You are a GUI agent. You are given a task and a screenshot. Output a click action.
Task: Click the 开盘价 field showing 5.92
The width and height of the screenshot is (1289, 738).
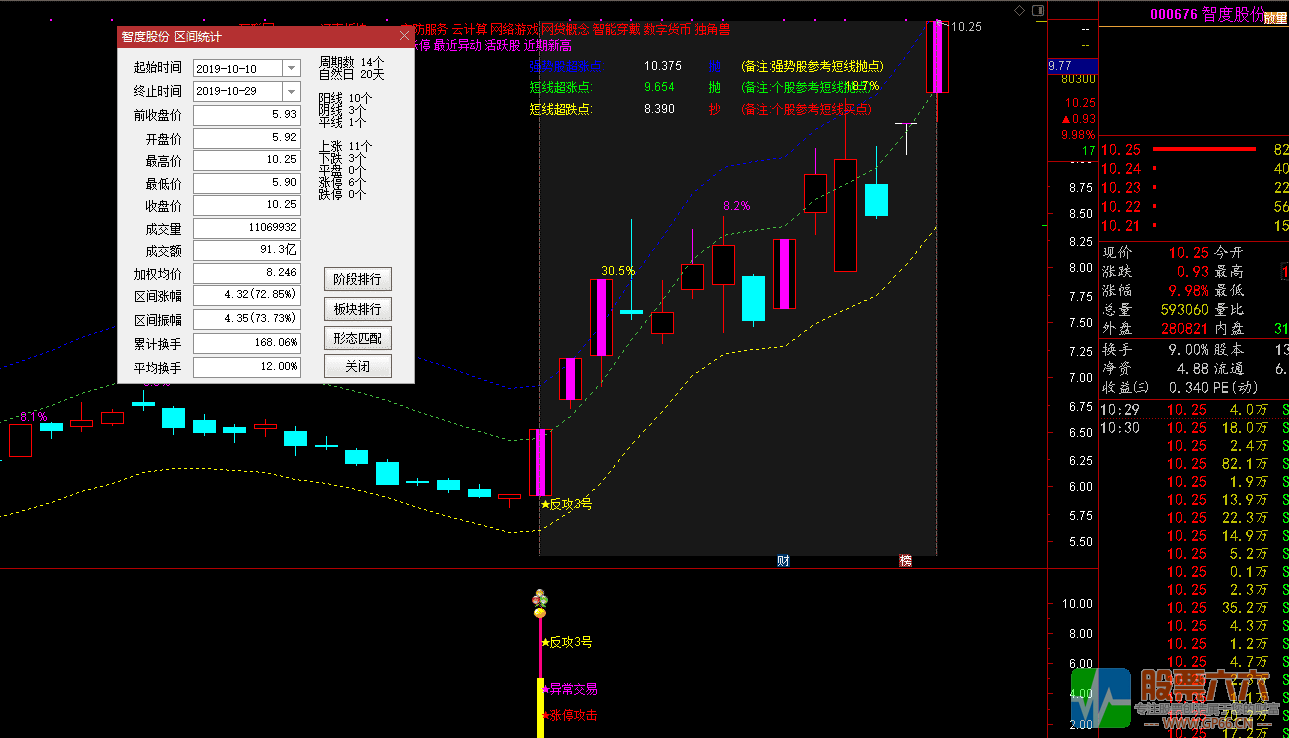247,138
